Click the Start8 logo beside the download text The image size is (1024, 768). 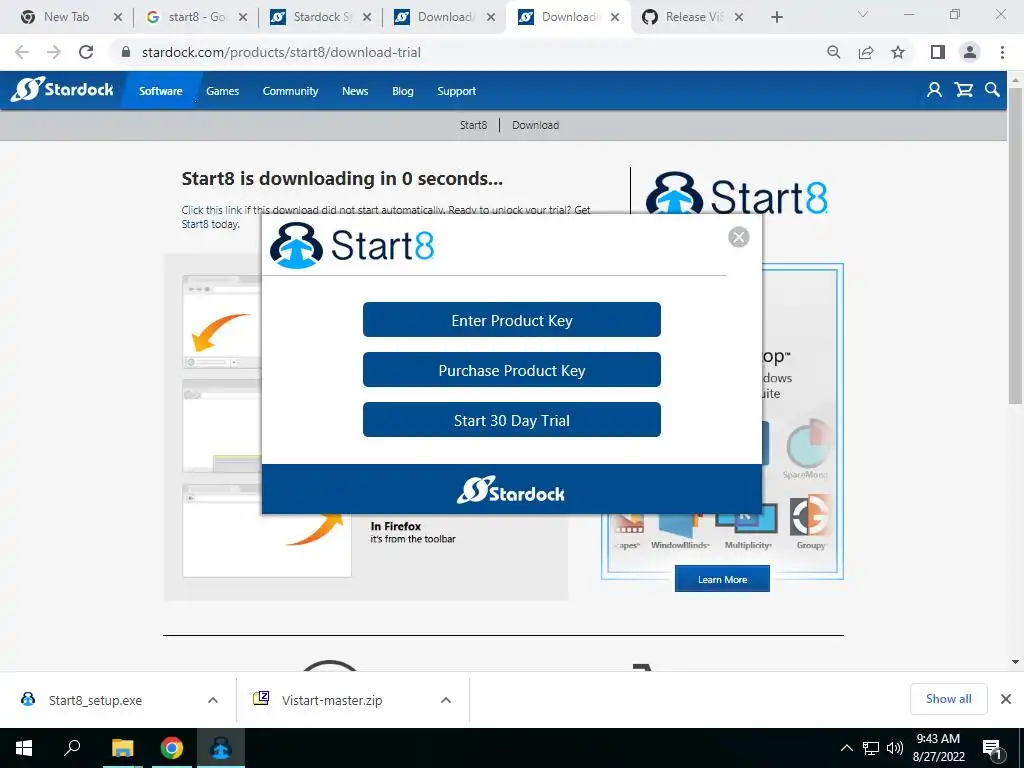[x=736, y=195]
